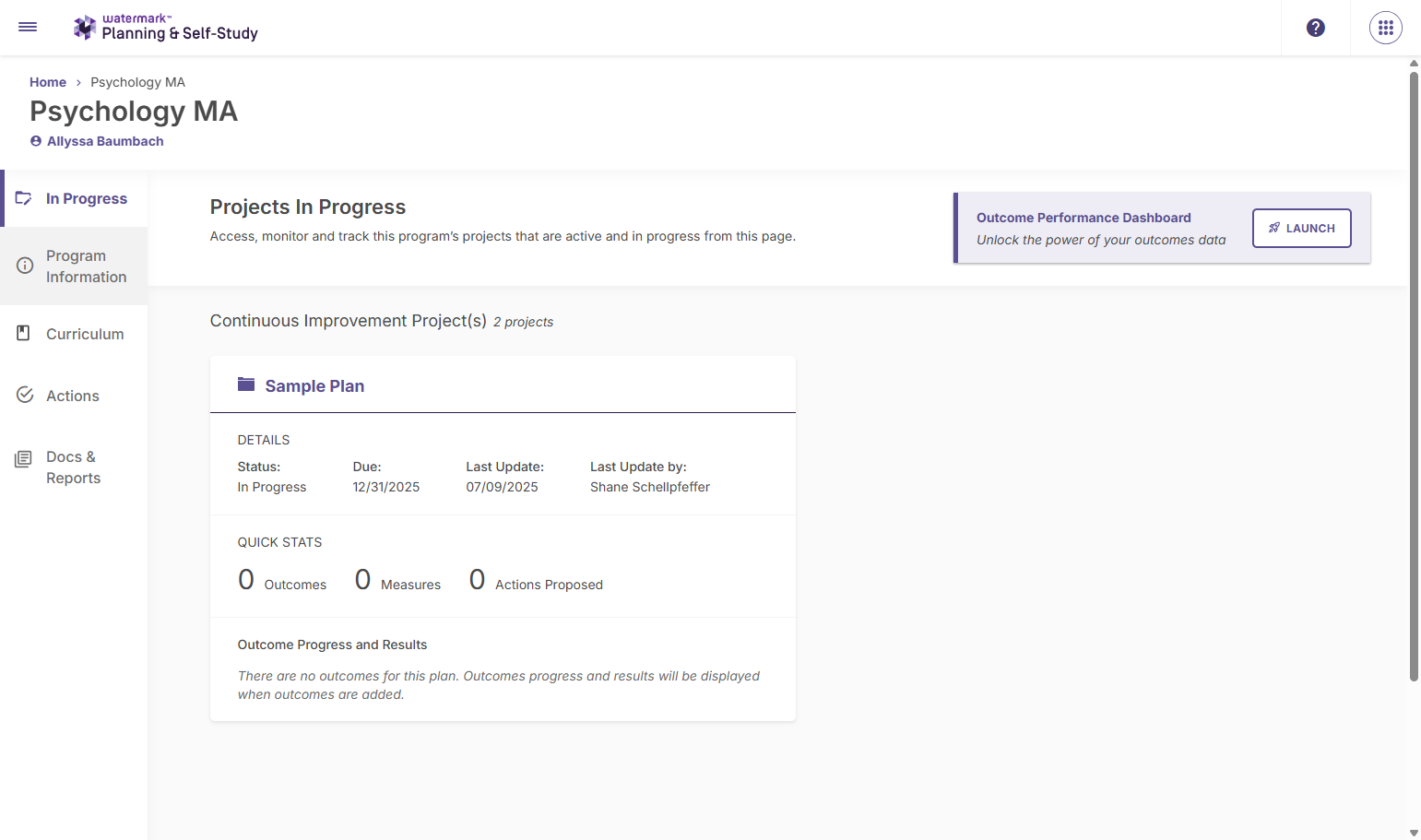The height and width of the screenshot is (840, 1421).
Task: Click the '2 projects' count text
Action: [x=523, y=322]
